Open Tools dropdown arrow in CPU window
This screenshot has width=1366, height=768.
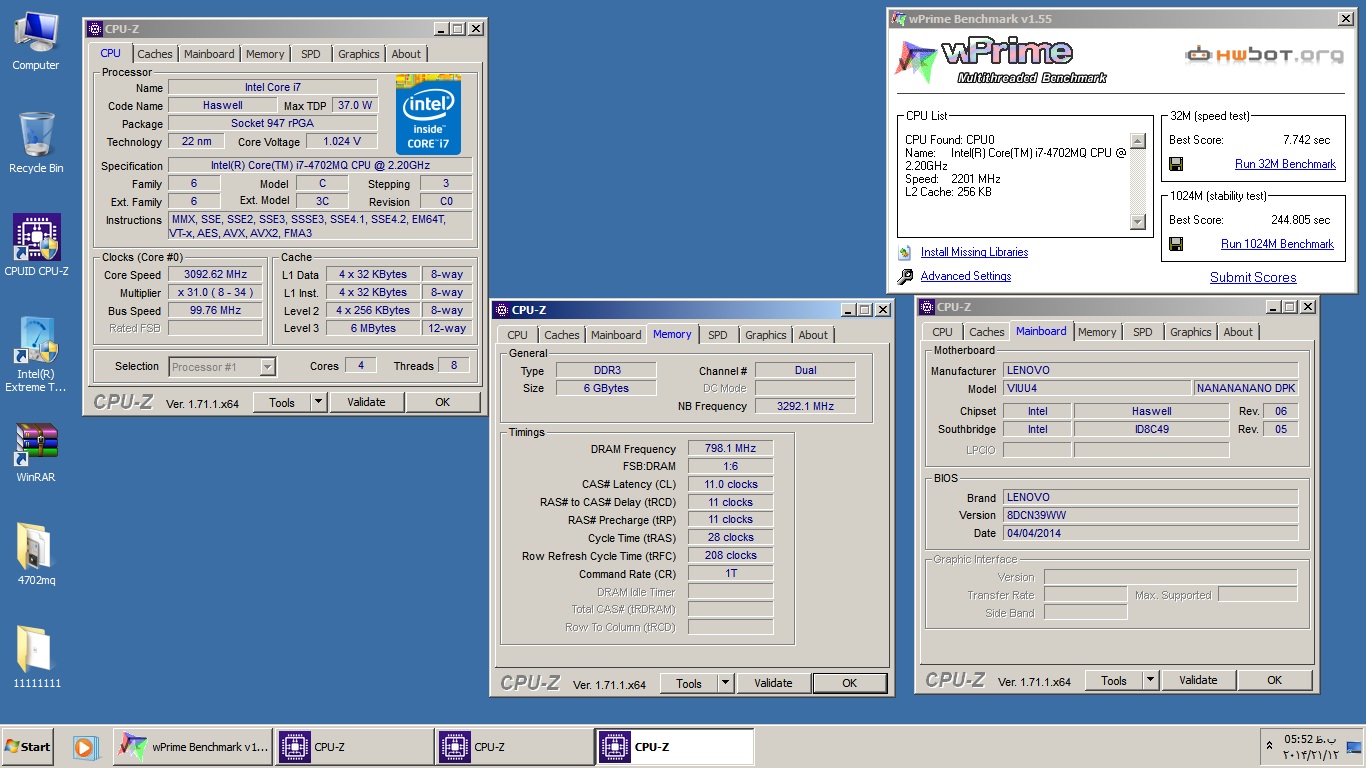click(x=318, y=402)
